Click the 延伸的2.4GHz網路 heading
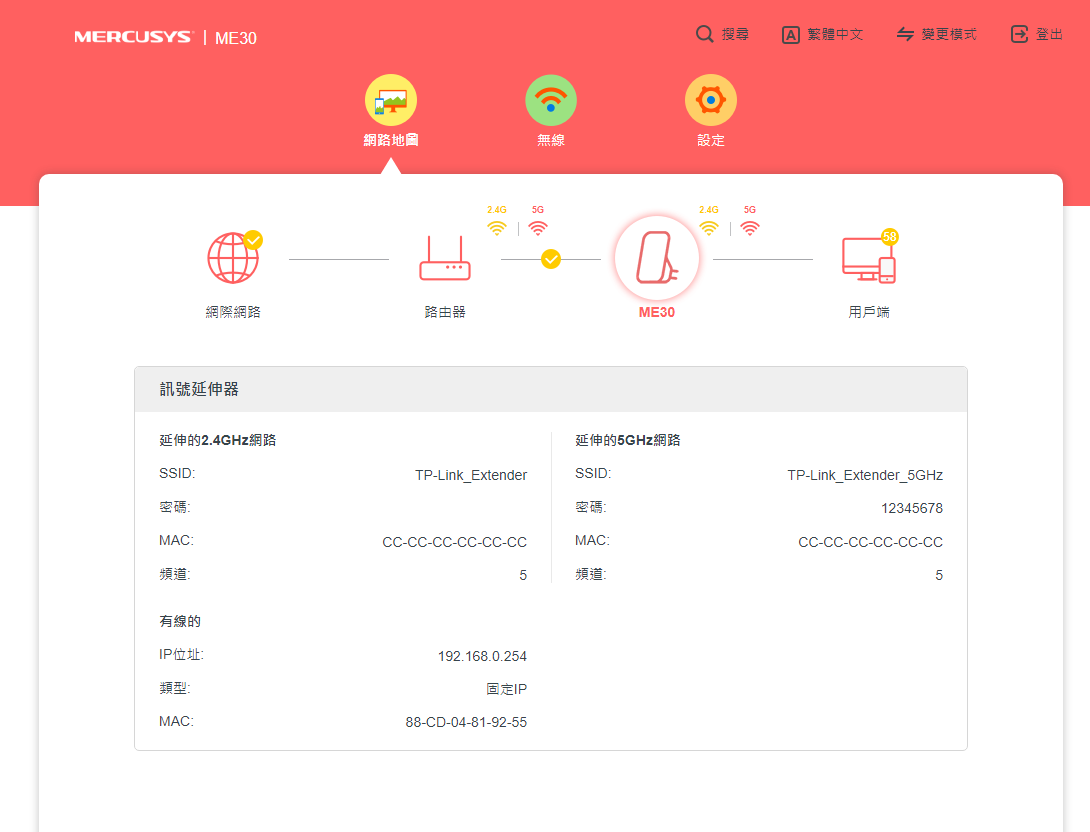Image resolution: width=1090 pixels, height=832 pixels. pyautogui.click(x=218, y=440)
